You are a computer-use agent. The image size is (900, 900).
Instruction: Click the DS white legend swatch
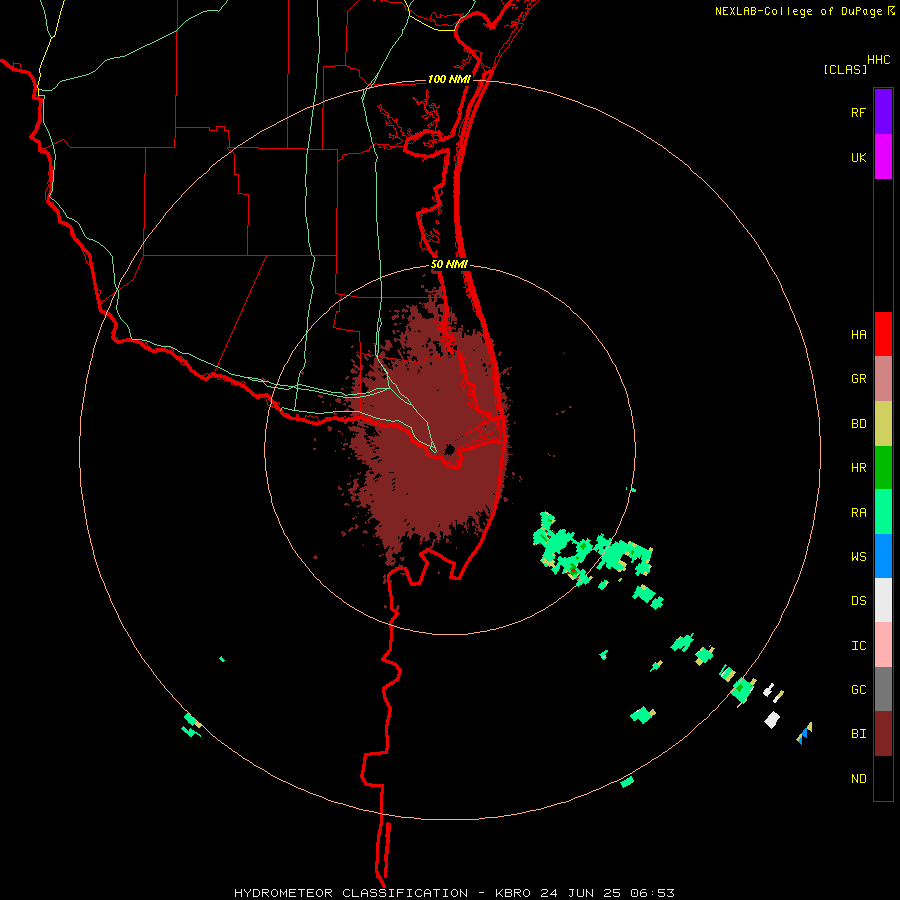883,600
